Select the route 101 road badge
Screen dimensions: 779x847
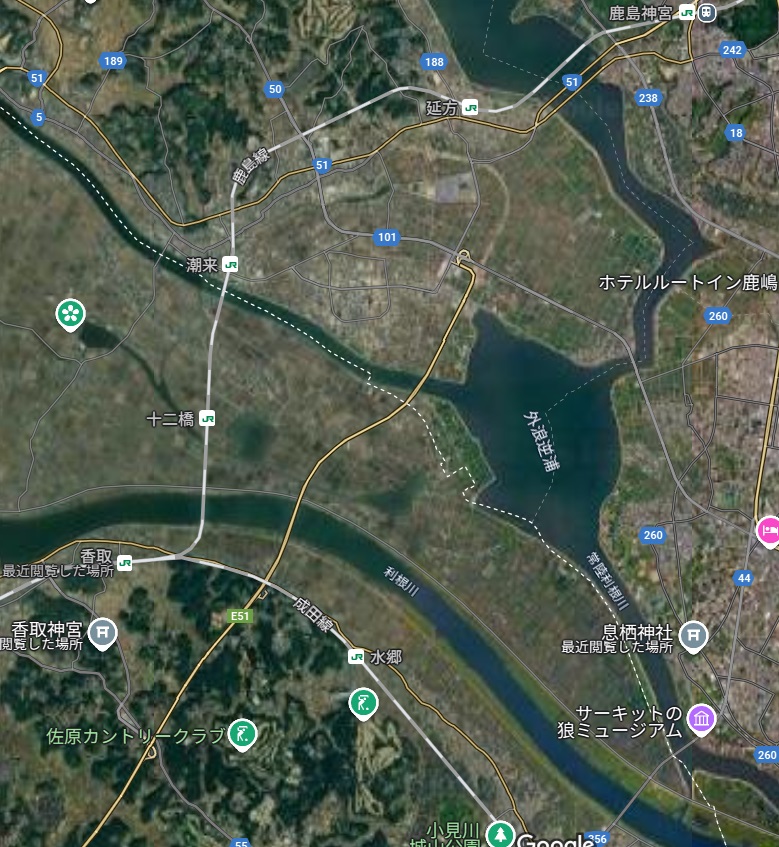click(387, 237)
